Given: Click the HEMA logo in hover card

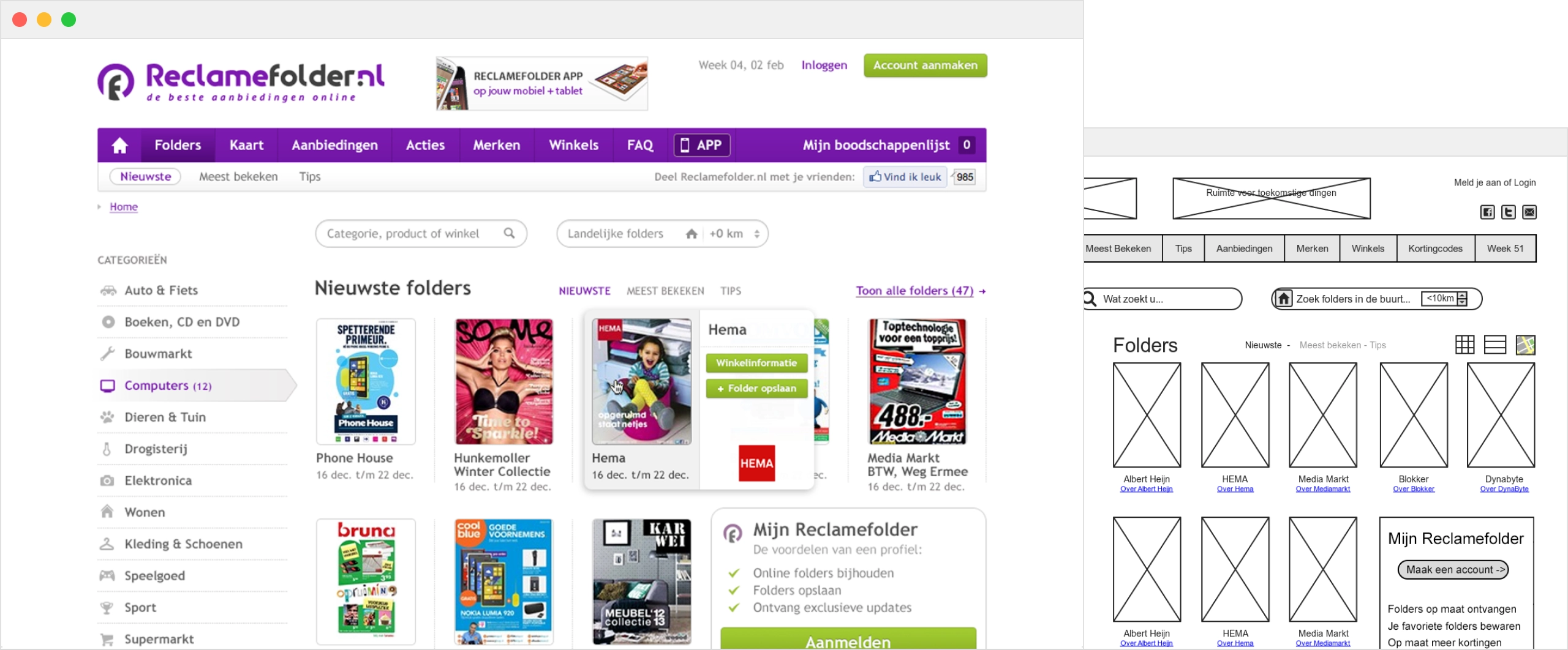Looking at the screenshot, I should tap(756, 463).
